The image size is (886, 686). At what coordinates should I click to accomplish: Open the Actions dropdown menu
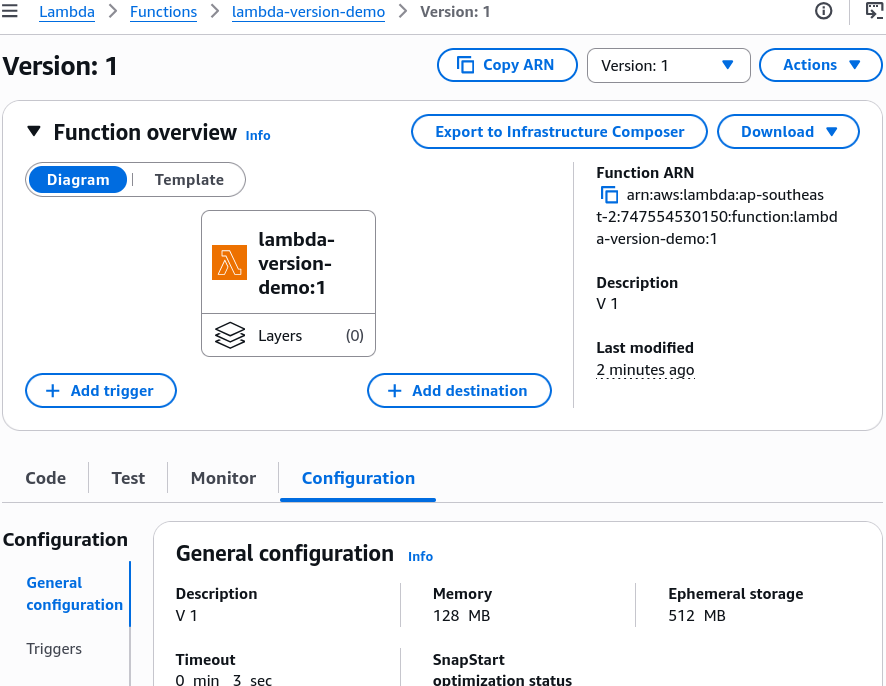click(820, 65)
